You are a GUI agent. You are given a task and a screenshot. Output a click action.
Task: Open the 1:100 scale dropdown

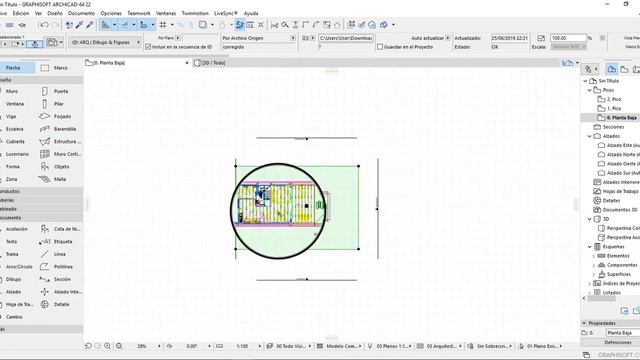click(x=260, y=346)
